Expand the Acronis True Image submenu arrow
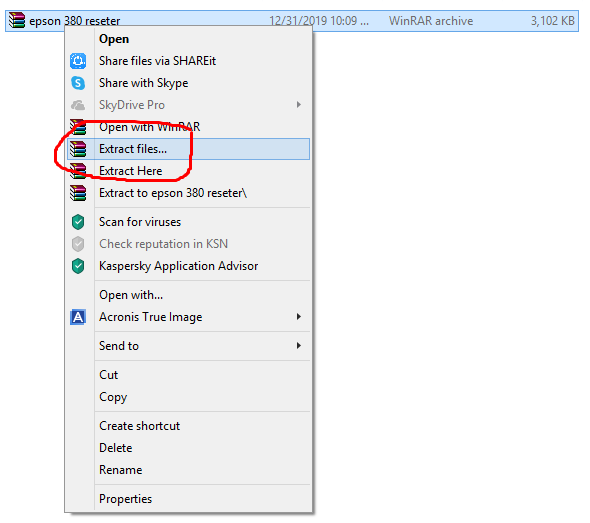The image size is (590, 523). [x=299, y=316]
